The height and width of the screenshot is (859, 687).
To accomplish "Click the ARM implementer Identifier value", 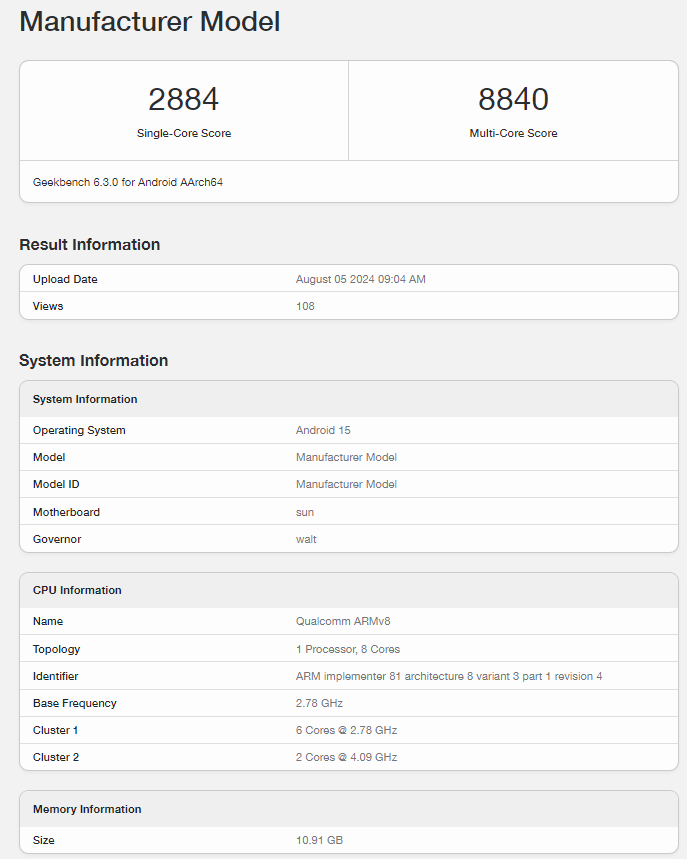I will pos(449,676).
